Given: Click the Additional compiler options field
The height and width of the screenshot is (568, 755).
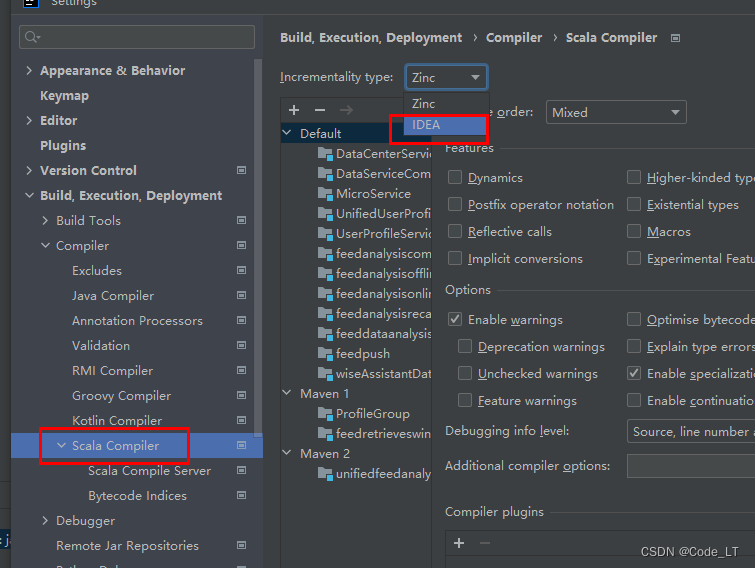Looking at the screenshot, I should pos(691,466).
